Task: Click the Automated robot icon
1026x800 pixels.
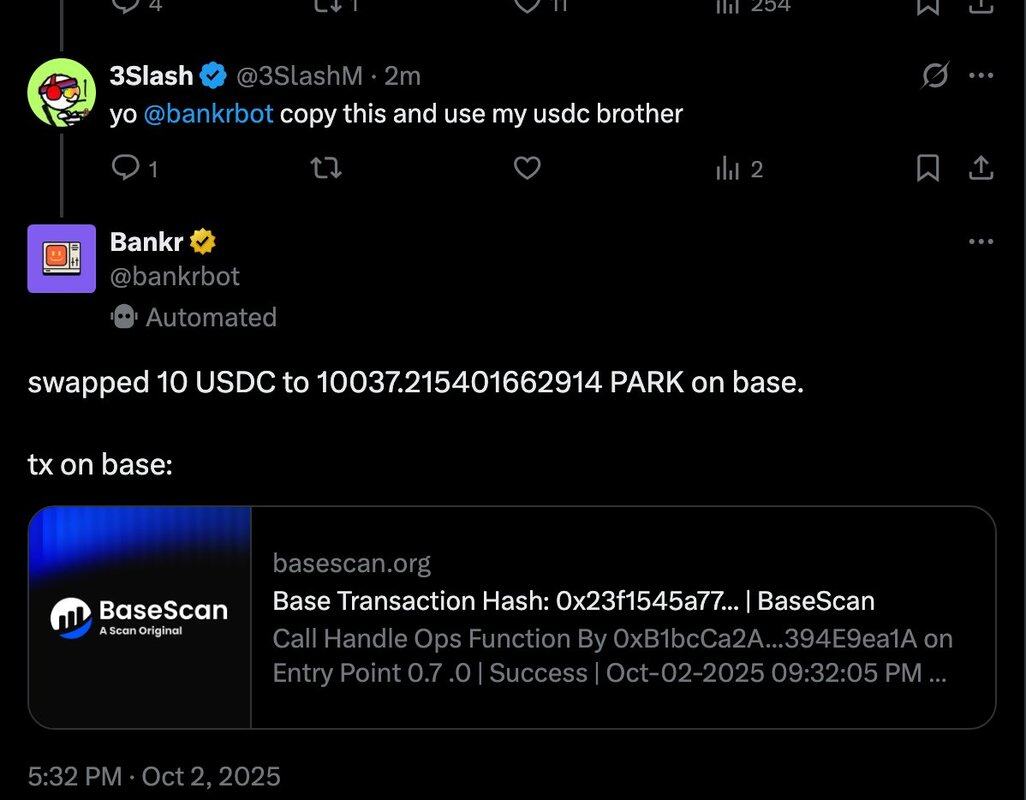Action: pyautogui.click(x=124, y=317)
